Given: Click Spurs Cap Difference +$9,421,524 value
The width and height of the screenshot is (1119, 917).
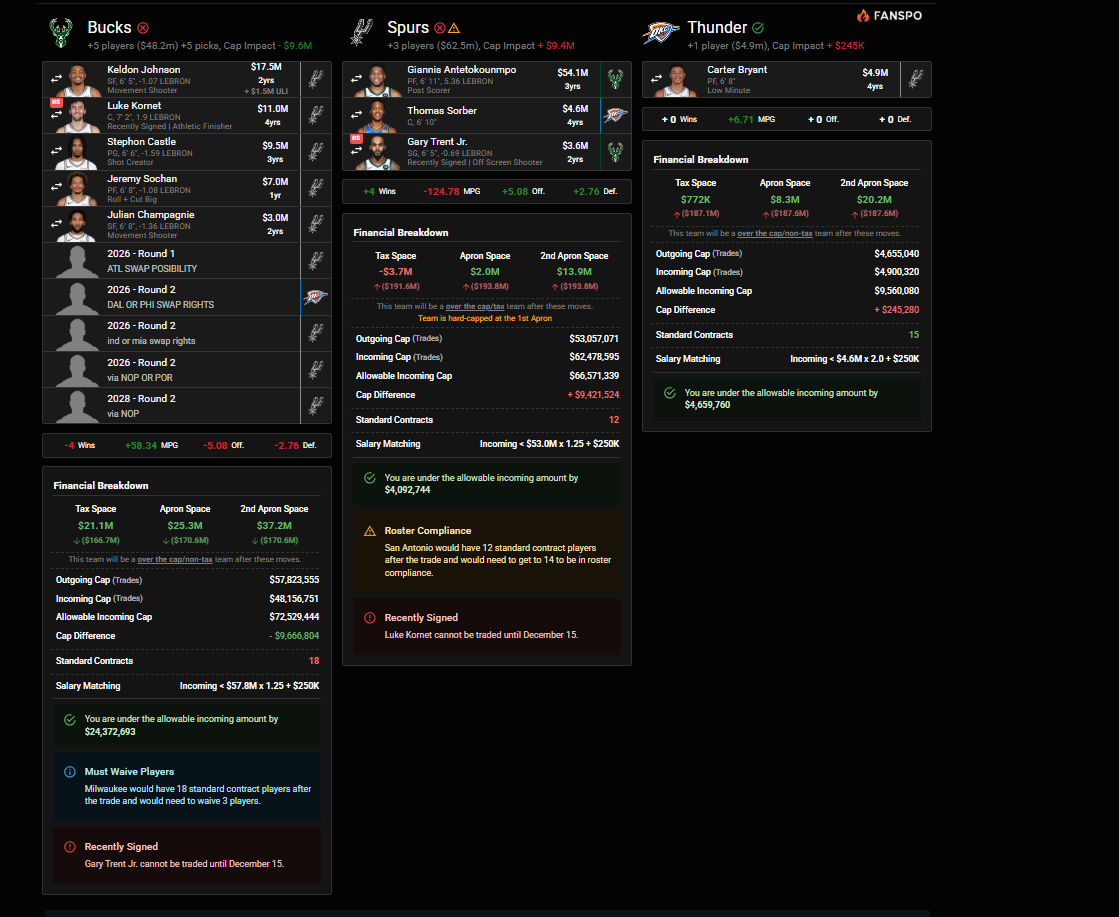Looking at the screenshot, I should [593, 395].
